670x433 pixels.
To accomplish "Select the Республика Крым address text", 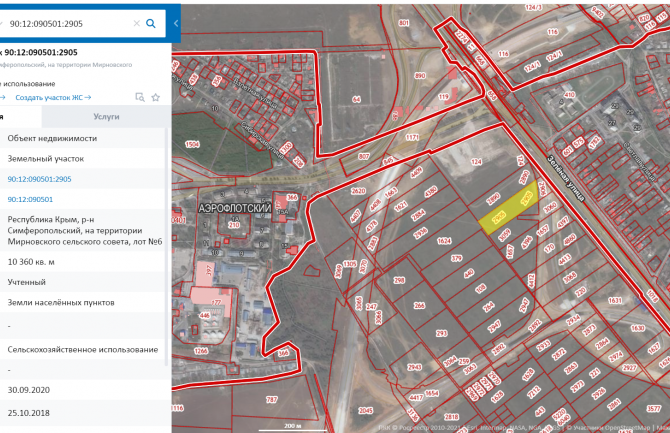I will [x=85, y=230].
